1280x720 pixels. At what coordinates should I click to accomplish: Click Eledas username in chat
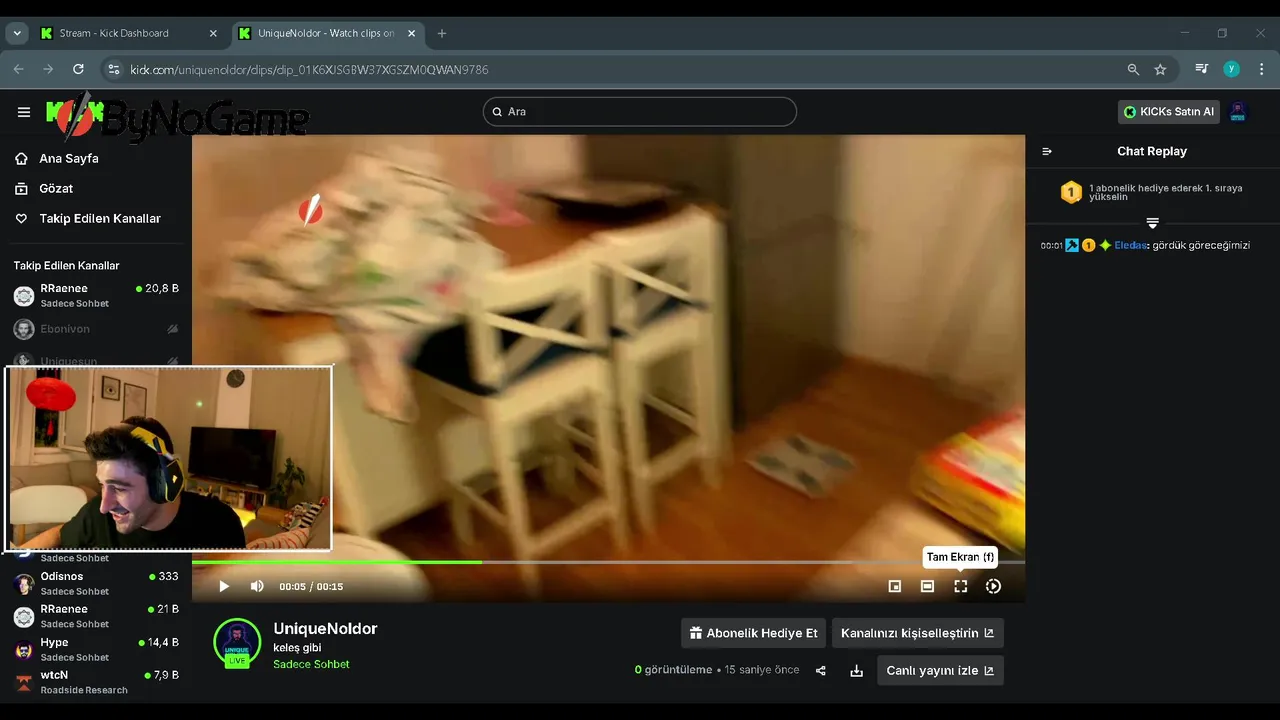(x=1130, y=245)
